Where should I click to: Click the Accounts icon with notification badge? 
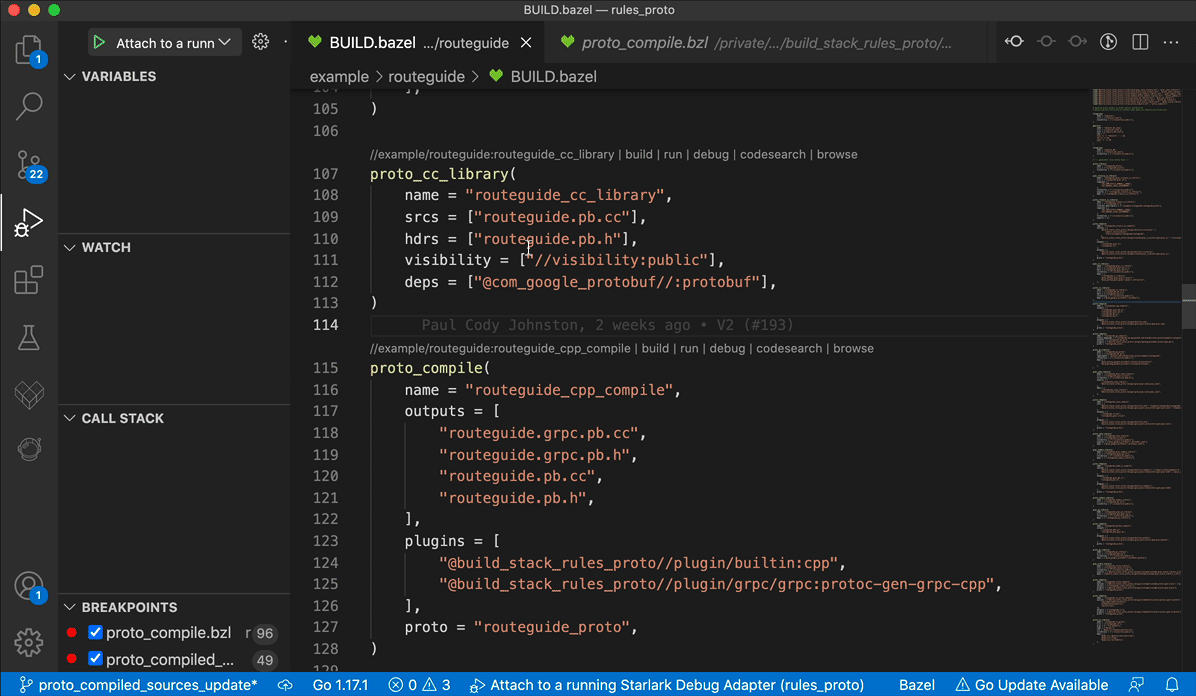click(29, 586)
